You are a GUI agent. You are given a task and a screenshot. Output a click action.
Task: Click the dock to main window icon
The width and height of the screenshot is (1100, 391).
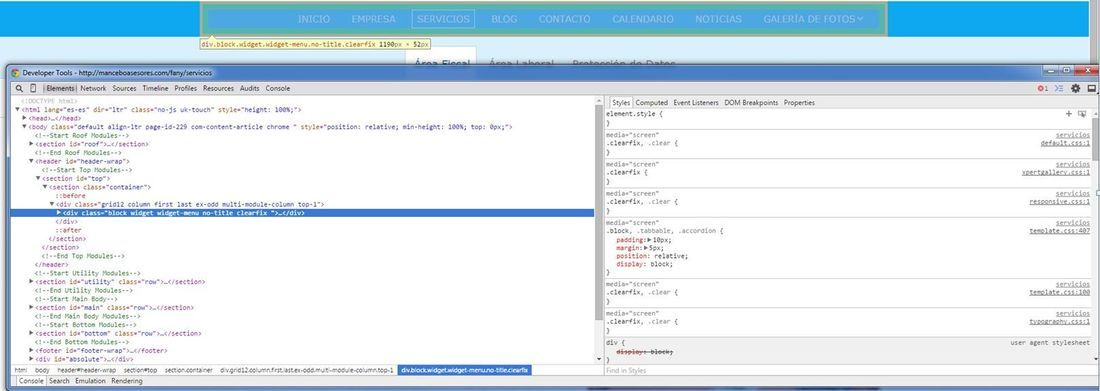[x=1092, y=88]
